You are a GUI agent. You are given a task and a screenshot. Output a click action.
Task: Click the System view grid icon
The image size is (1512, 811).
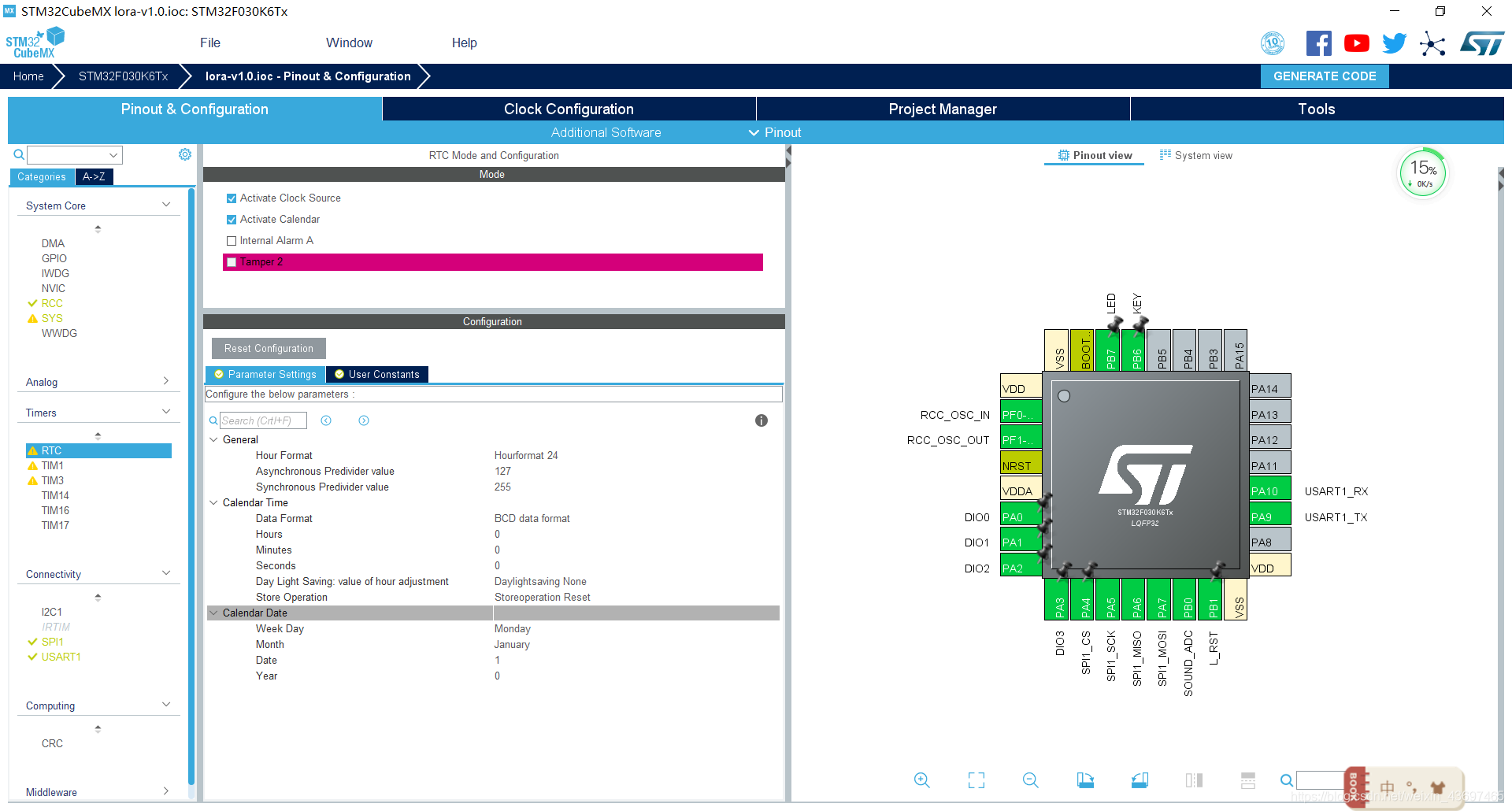point(1165,155)
